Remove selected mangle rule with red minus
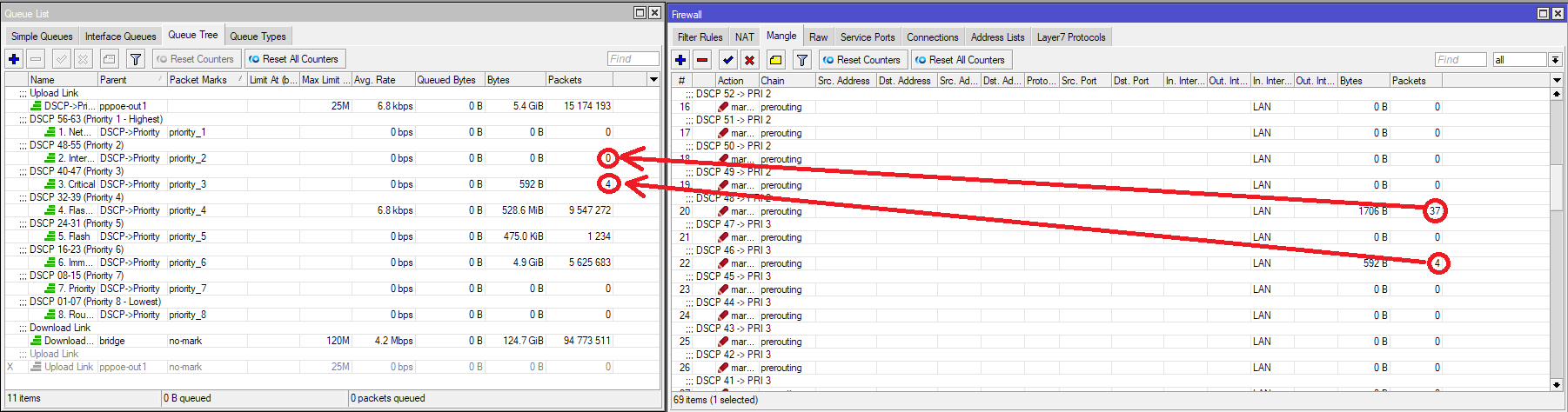The height and width of the screenshot is (412, 1568). click(702, 60)
